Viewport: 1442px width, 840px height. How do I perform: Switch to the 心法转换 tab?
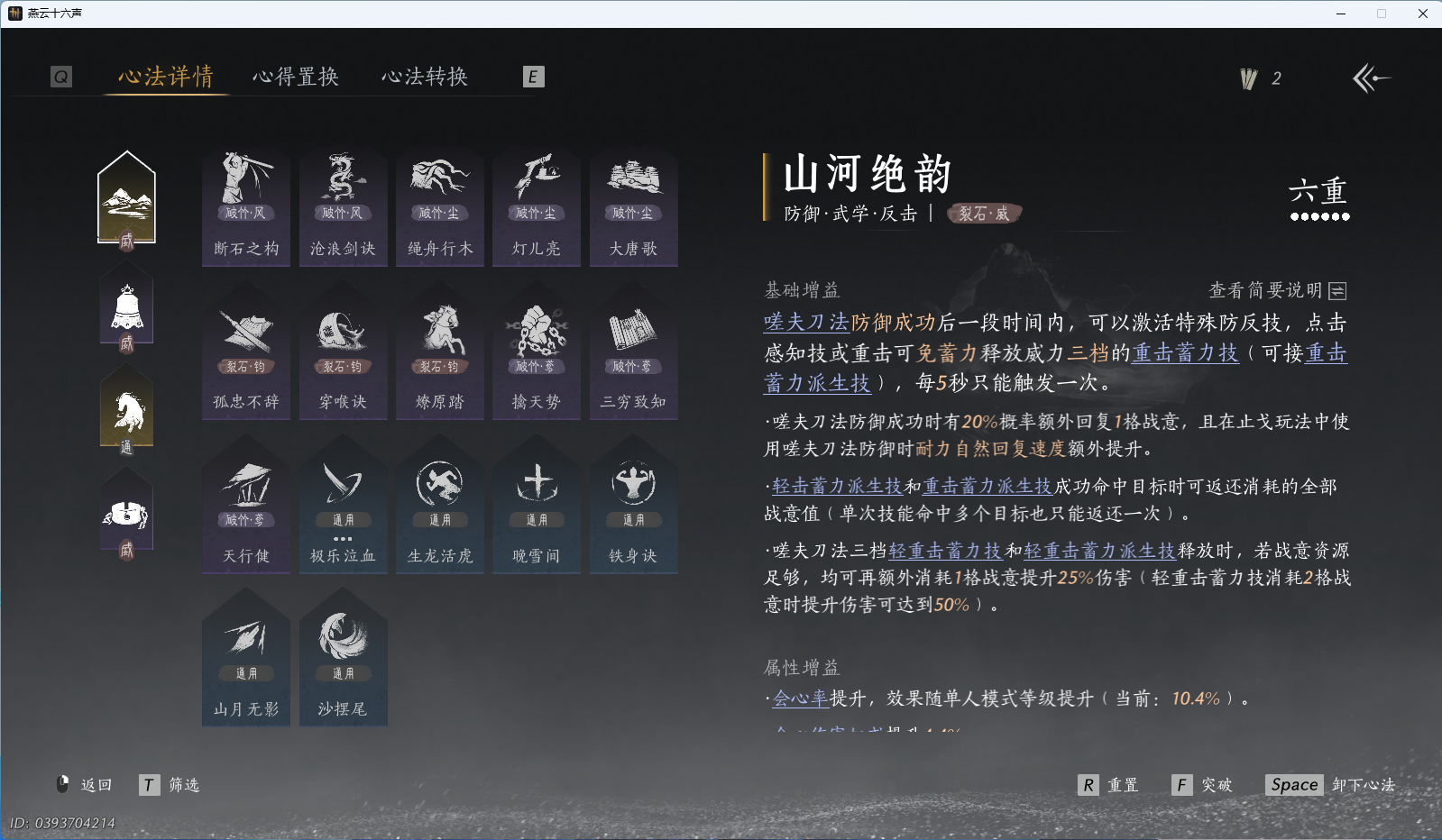click(425, 77)
